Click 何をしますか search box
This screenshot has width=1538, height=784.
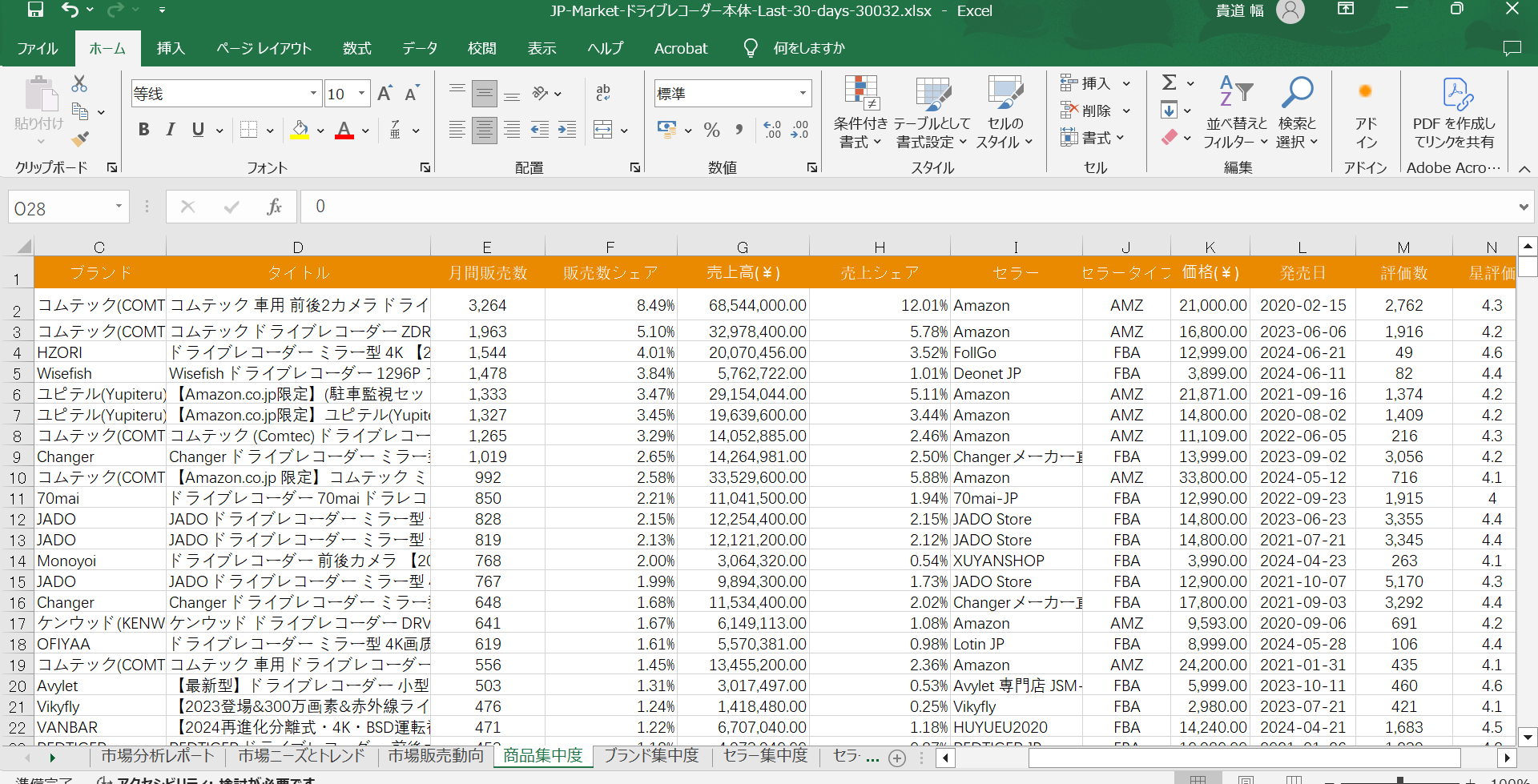(809, 48)
